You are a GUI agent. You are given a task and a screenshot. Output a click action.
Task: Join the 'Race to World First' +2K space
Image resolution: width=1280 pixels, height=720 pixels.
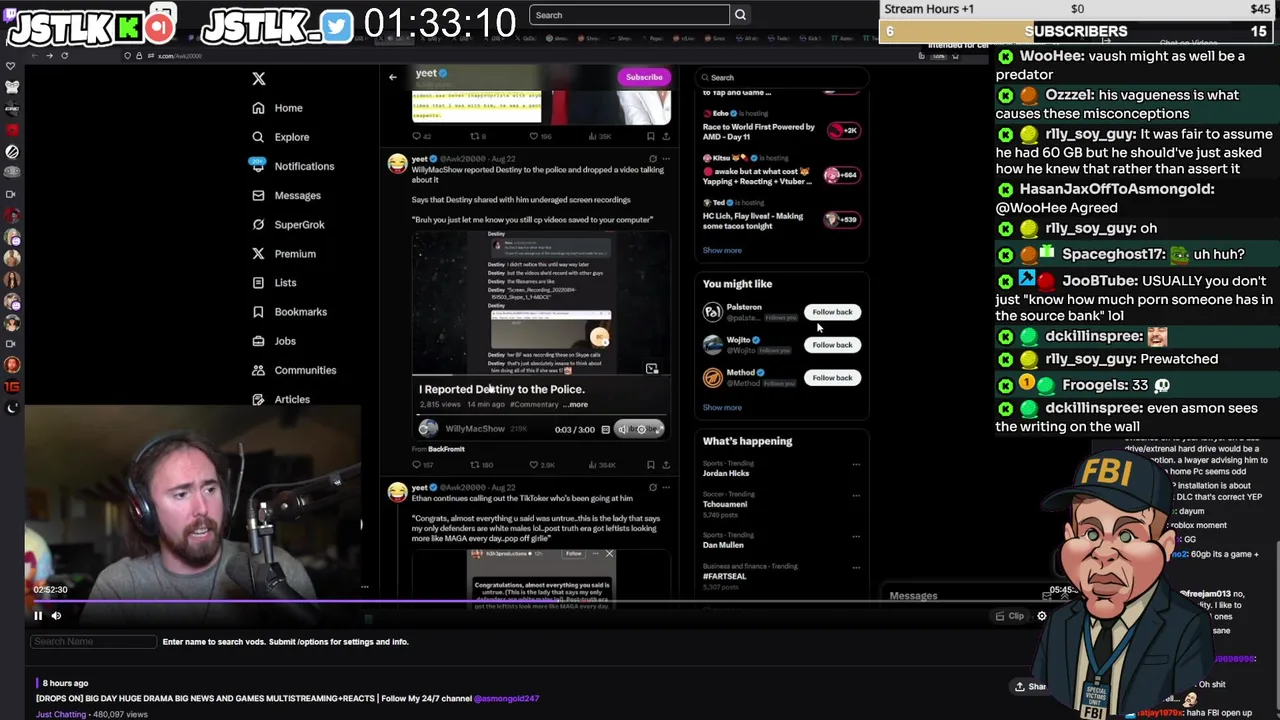843,130
